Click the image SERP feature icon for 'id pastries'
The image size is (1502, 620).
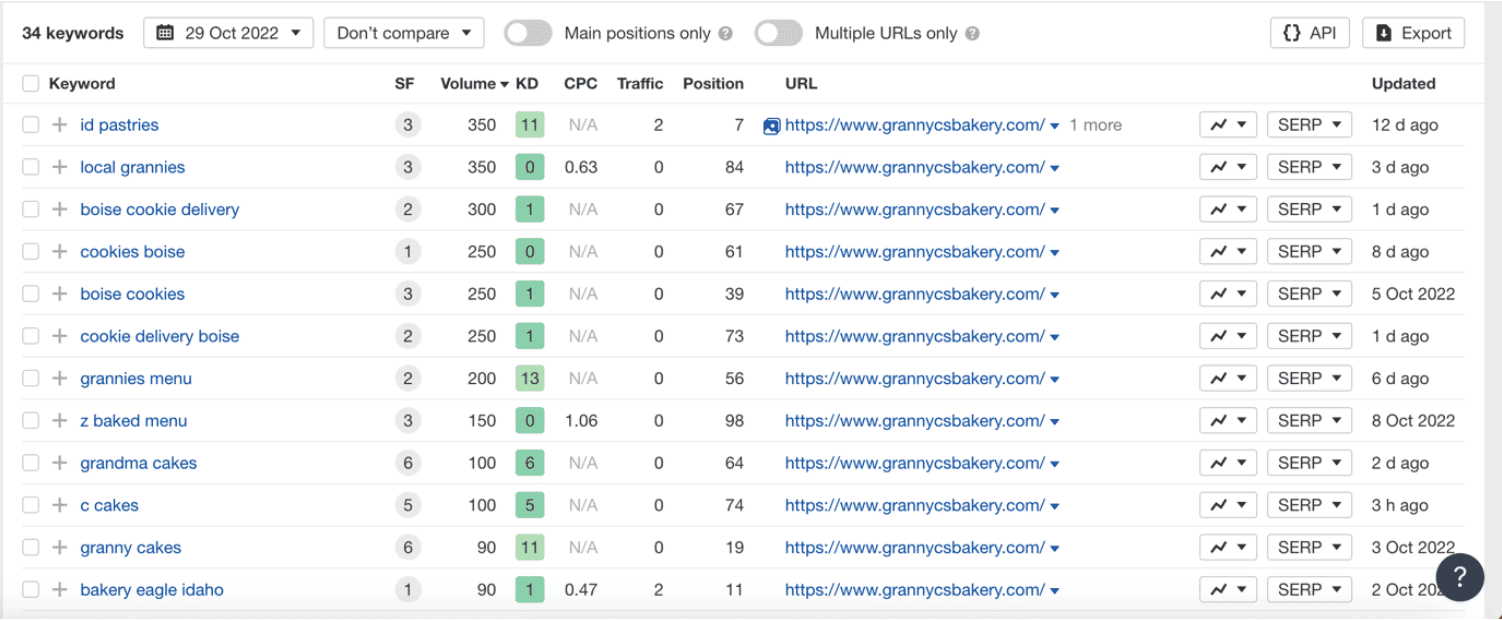pyautogui.click(x=771, y=126)
